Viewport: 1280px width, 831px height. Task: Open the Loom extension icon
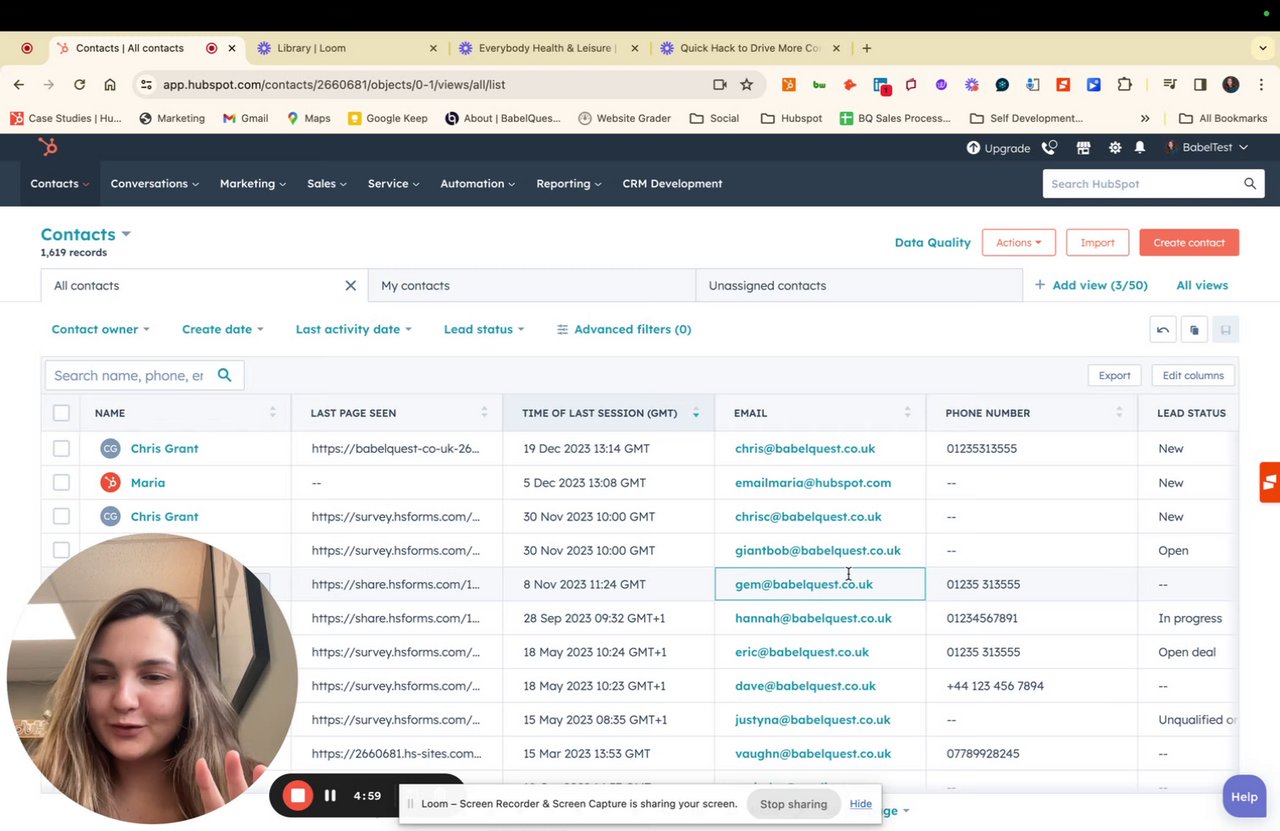[x=972, y=85]
